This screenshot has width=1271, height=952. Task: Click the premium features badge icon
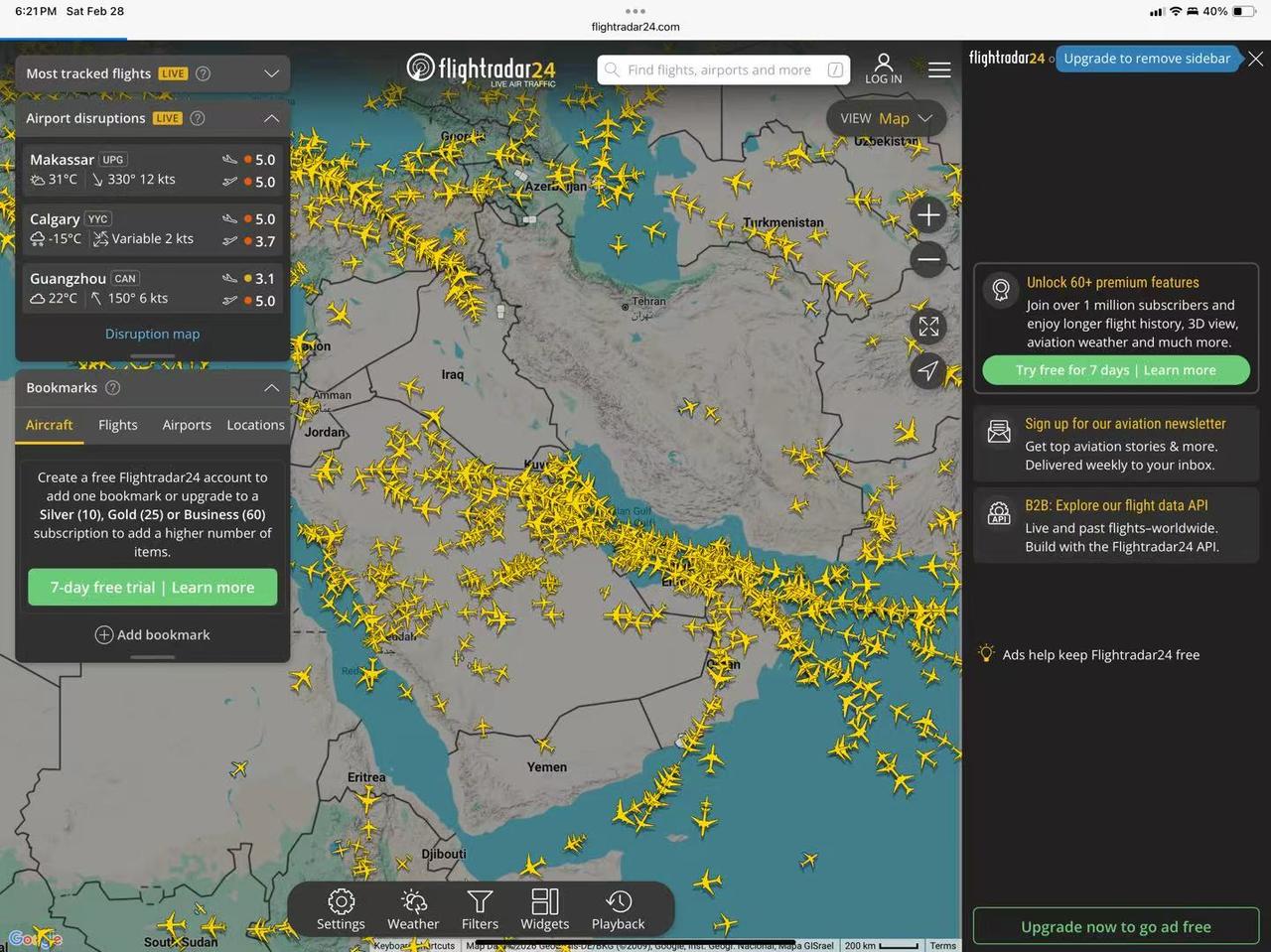[1001, 290]
